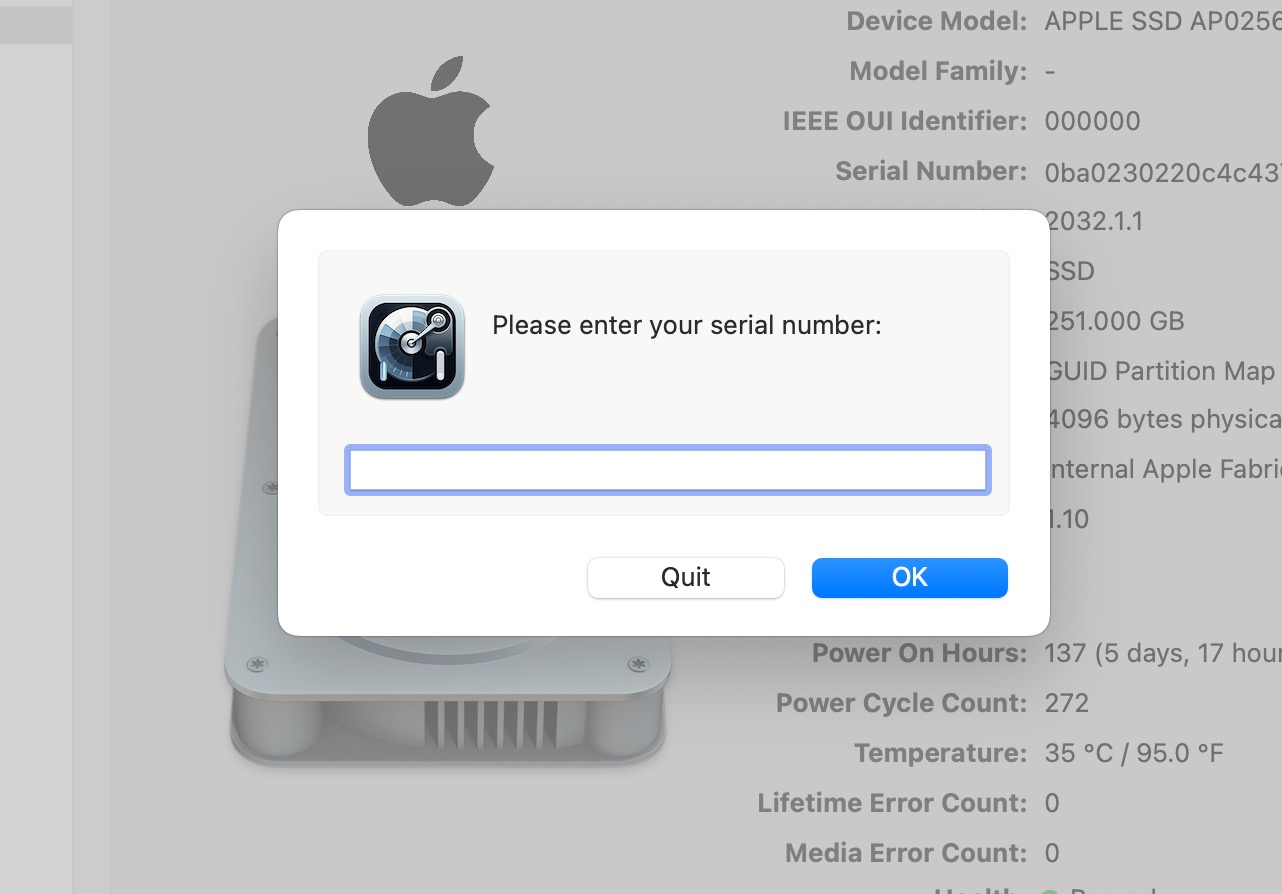Click the IEEE OUI Identifier value 000000
Screen dimensions: 1282x894
(1092, 121)
